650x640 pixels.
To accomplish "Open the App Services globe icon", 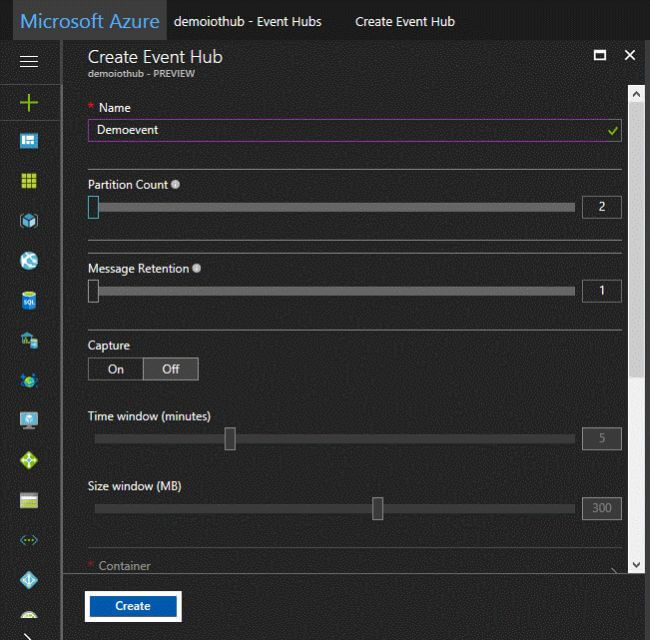I will click(29, 261).
